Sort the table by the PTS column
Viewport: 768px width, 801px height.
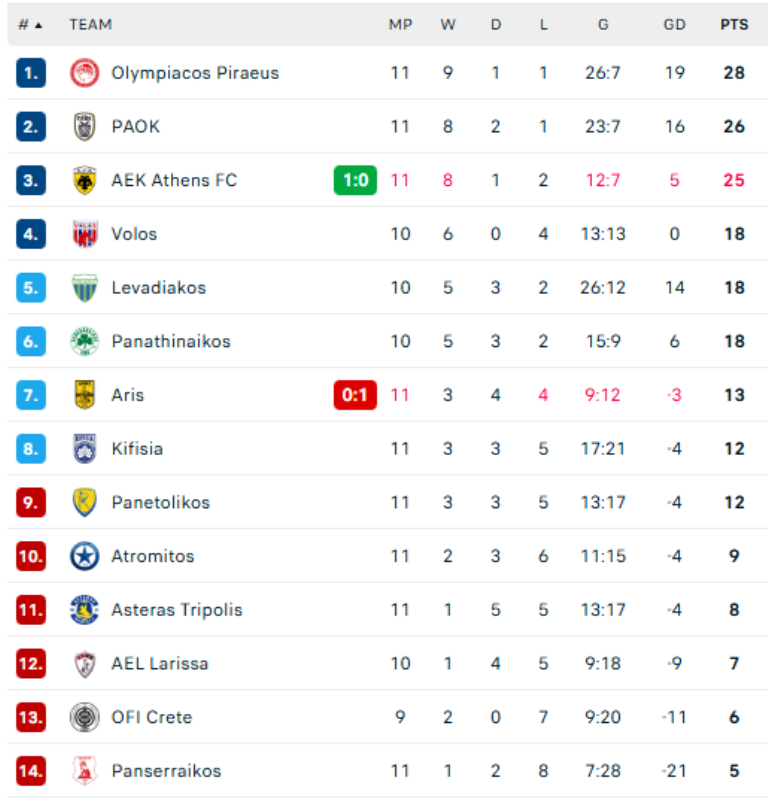point(734,24)
